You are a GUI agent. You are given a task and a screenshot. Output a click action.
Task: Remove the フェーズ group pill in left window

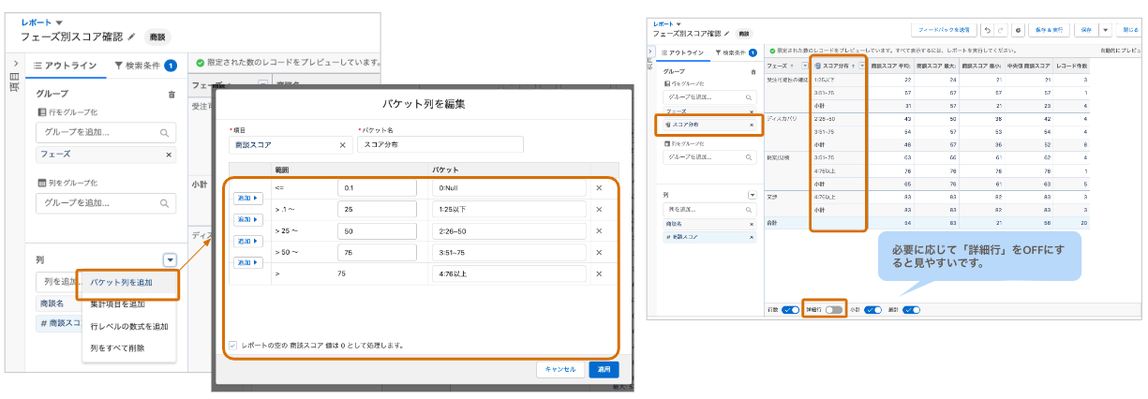pyautogui.click(x=169, y=154)
